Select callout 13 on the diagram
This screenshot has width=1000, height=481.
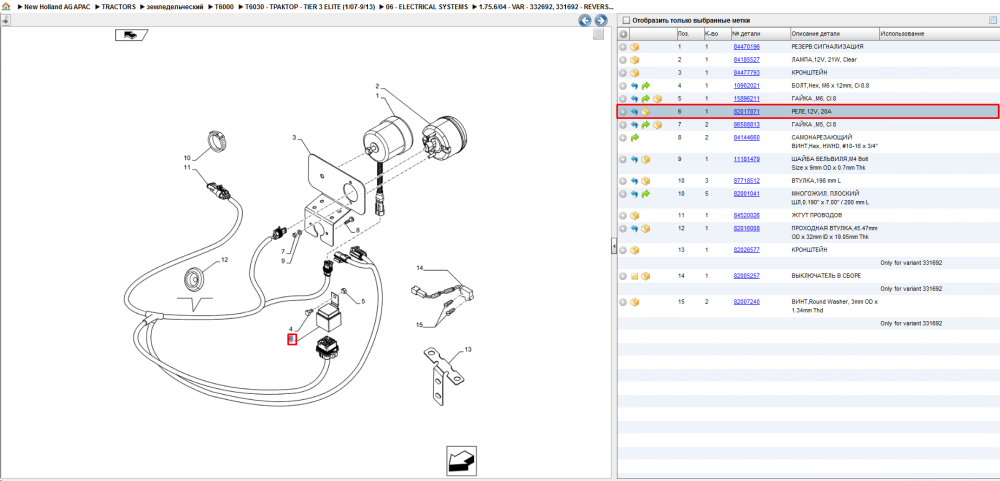point(467,350)
